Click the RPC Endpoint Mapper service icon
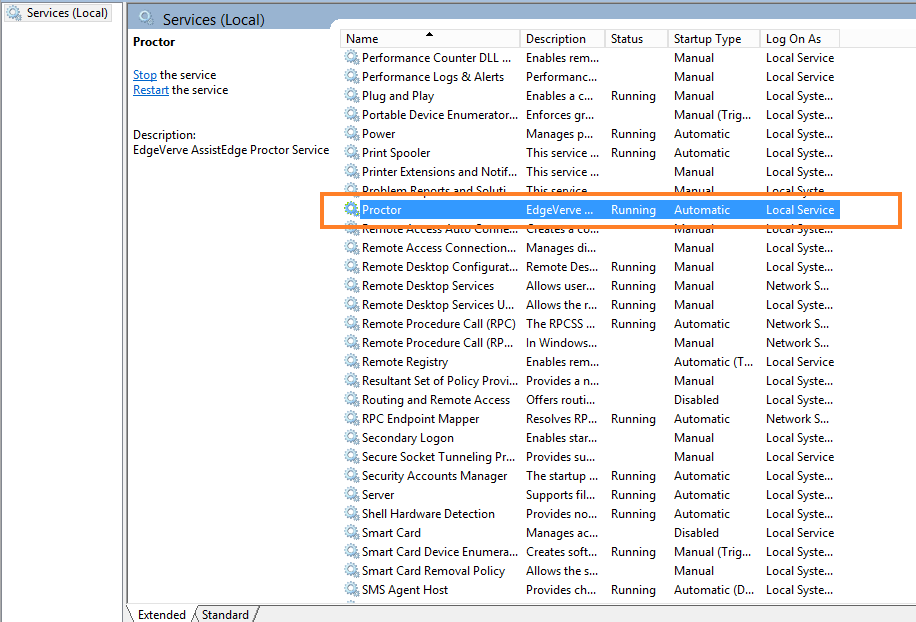916x622 pixels. (351, 418)
